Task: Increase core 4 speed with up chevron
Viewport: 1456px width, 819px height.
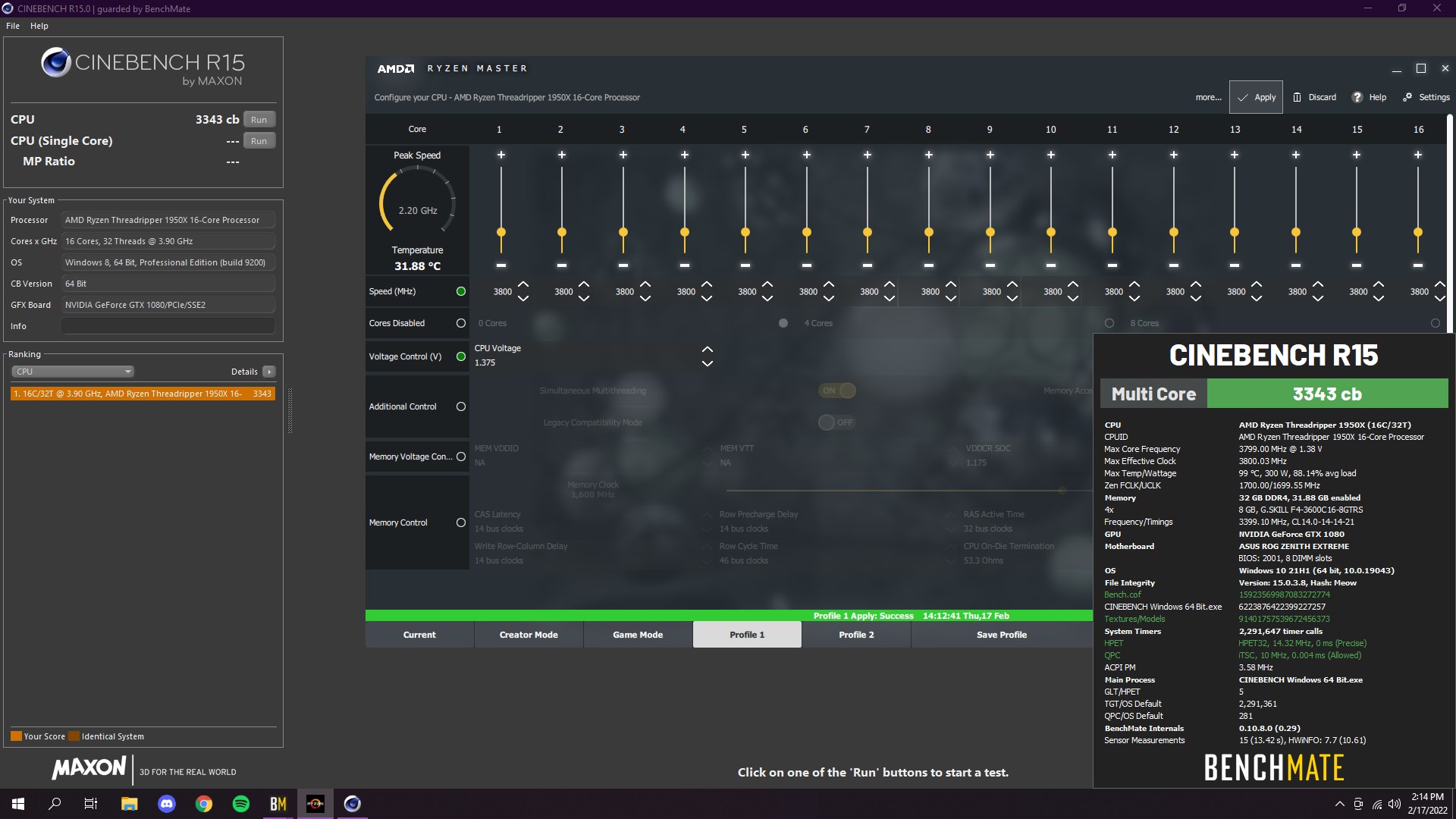Action: tap(707, 285)
